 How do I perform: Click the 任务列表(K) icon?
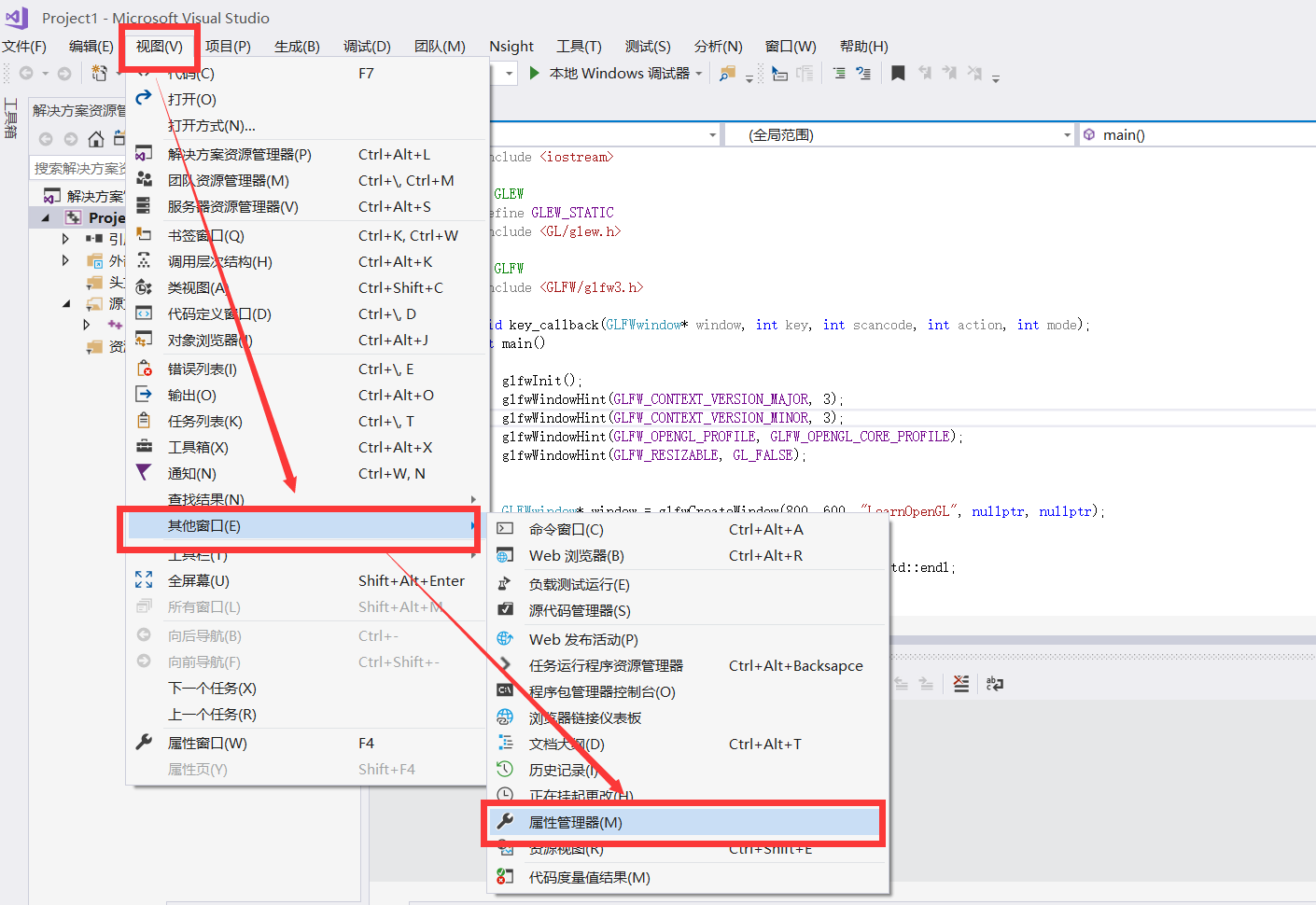tap(144, 420)
